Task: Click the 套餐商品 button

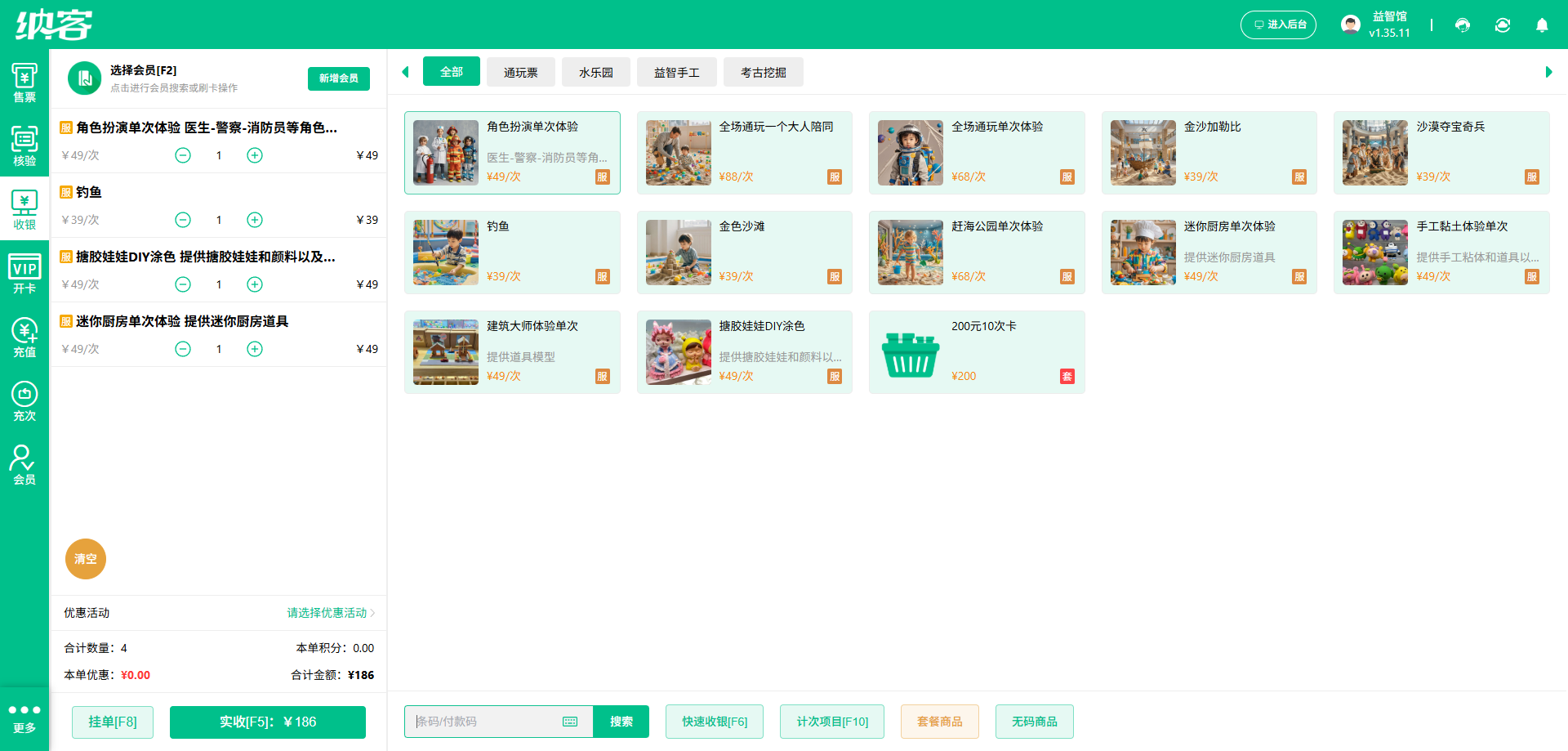Action: click(940, 722)
